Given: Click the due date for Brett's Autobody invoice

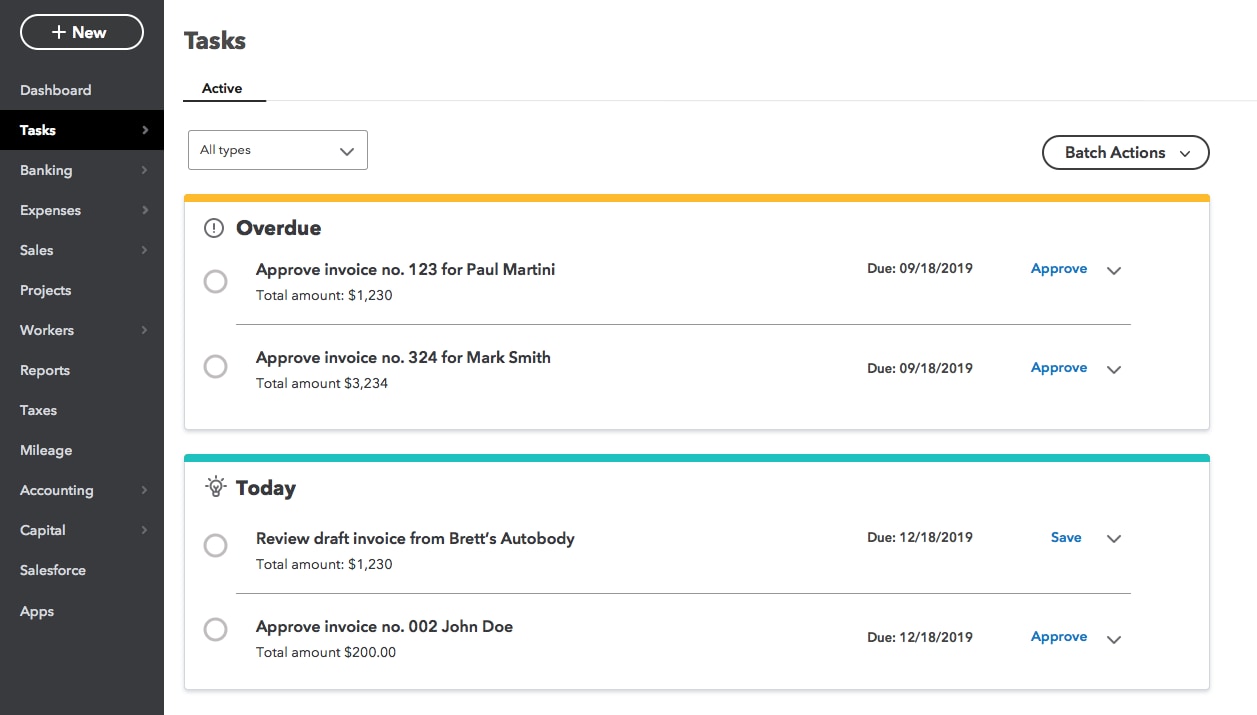Looking at the screenshot, I should tap(920, 538).
